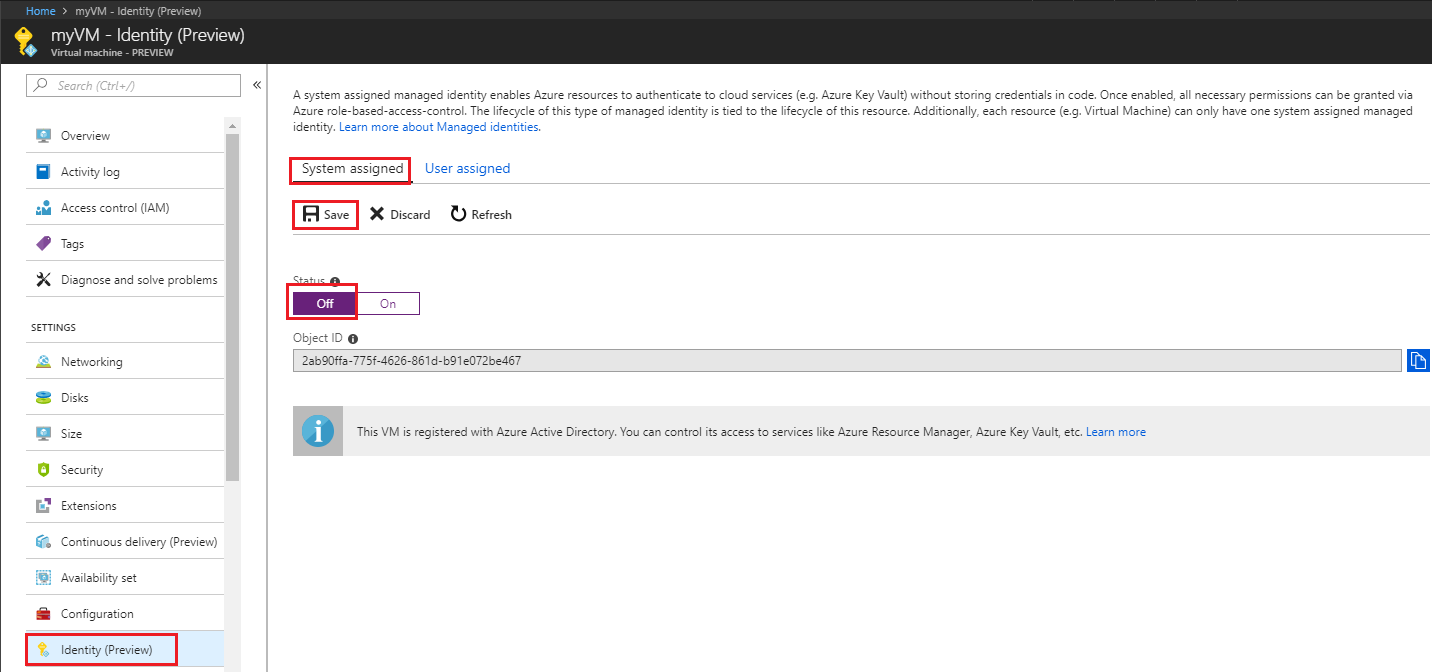The height and width of the screenshot is (672, 1432).
Task: Collapse the sidebar menu with chevron
Action: (257, 85)
